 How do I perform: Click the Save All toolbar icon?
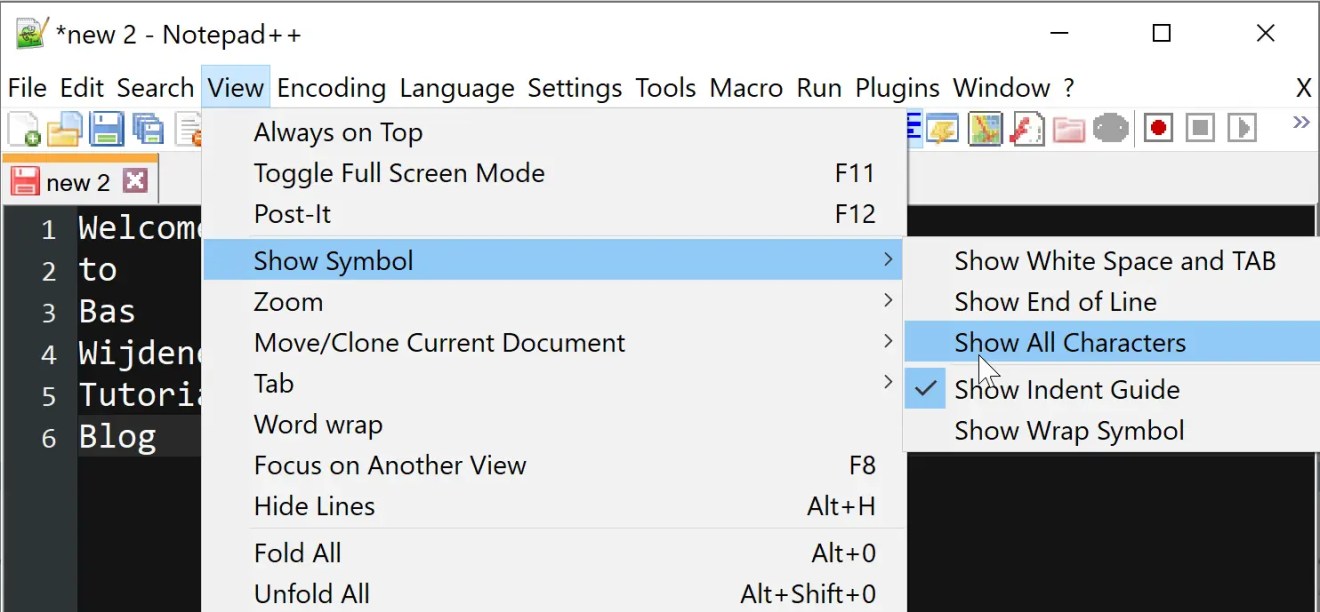click(x=148, y=129)
